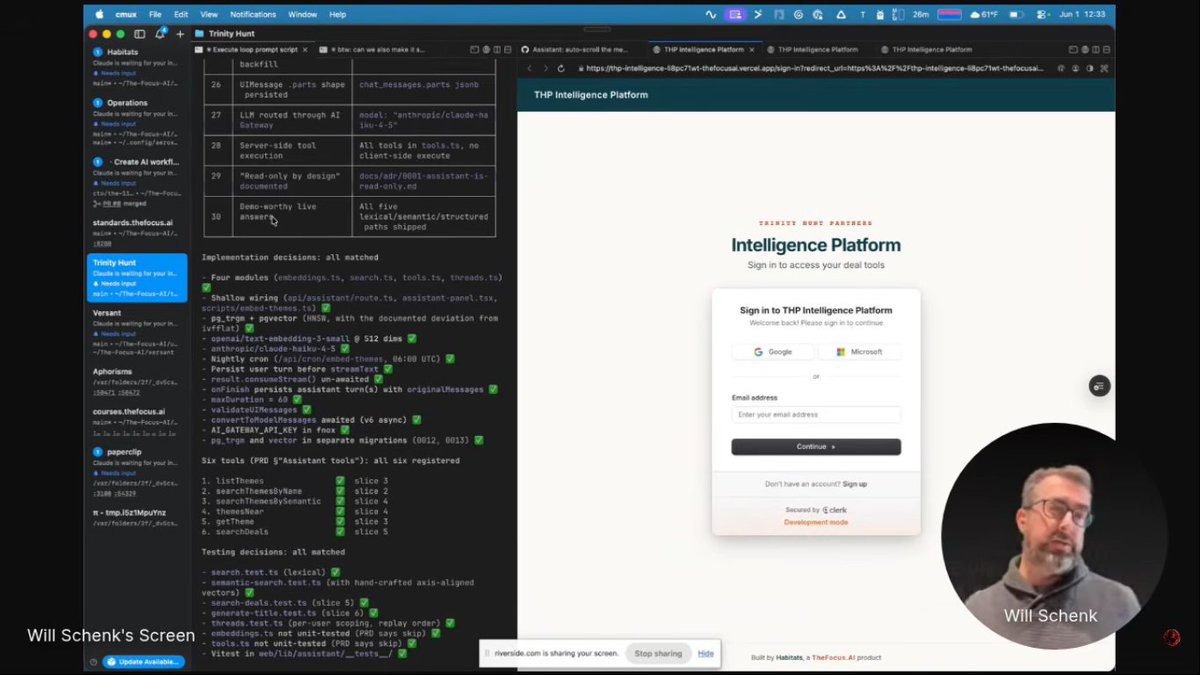Open the Window menu

point(303,14)
